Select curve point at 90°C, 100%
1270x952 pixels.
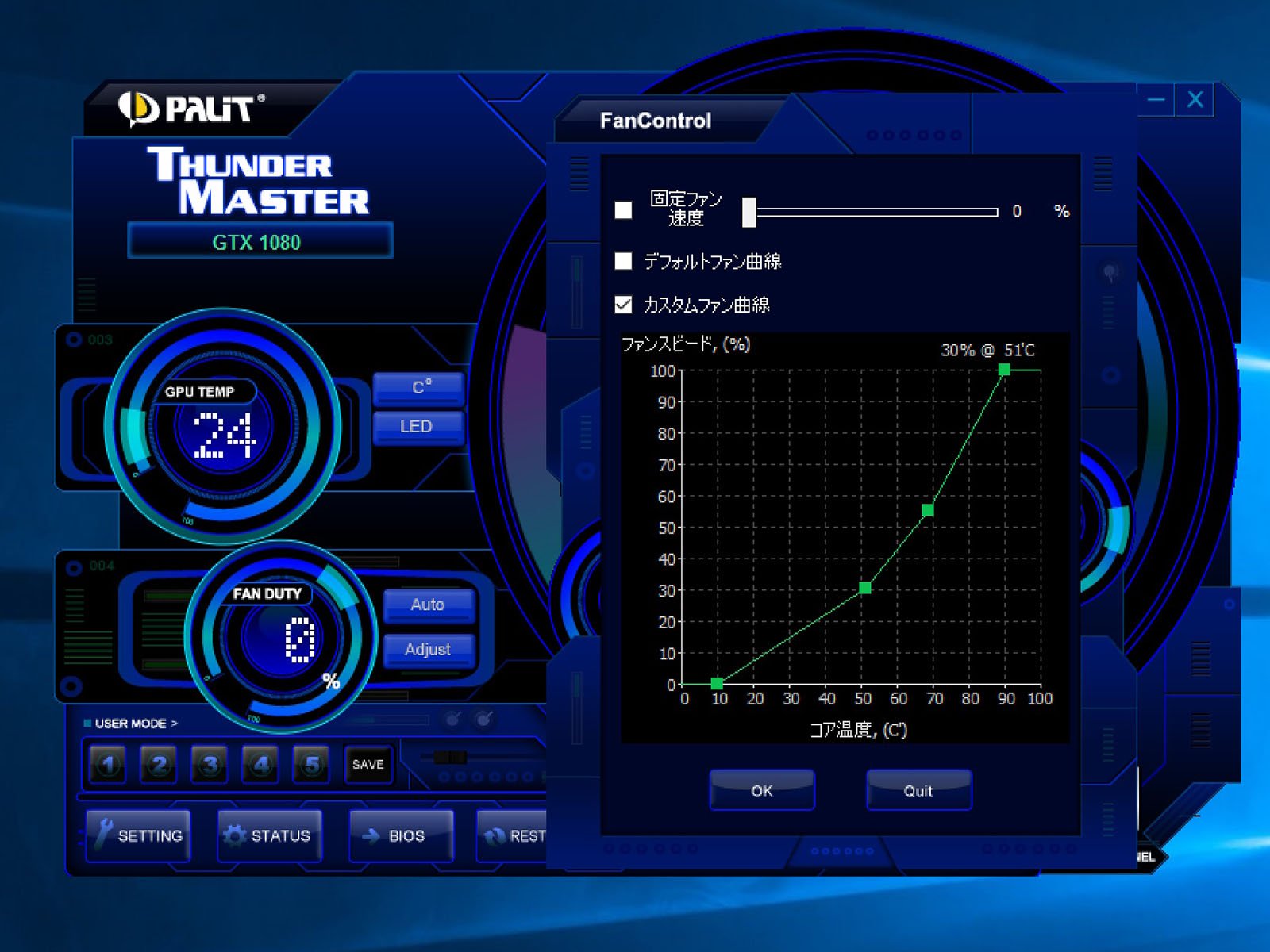pyautogui.click(x=1004, y=370)
